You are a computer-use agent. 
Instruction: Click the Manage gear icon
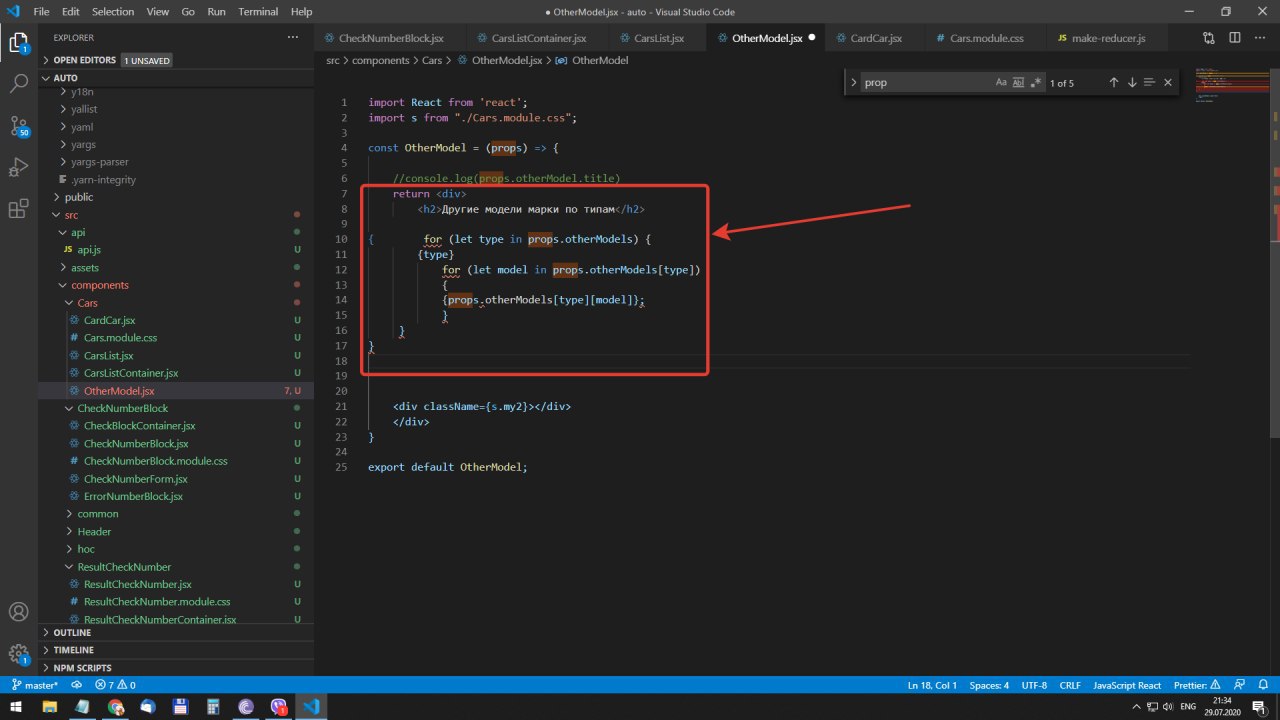[x=18, y=654]
